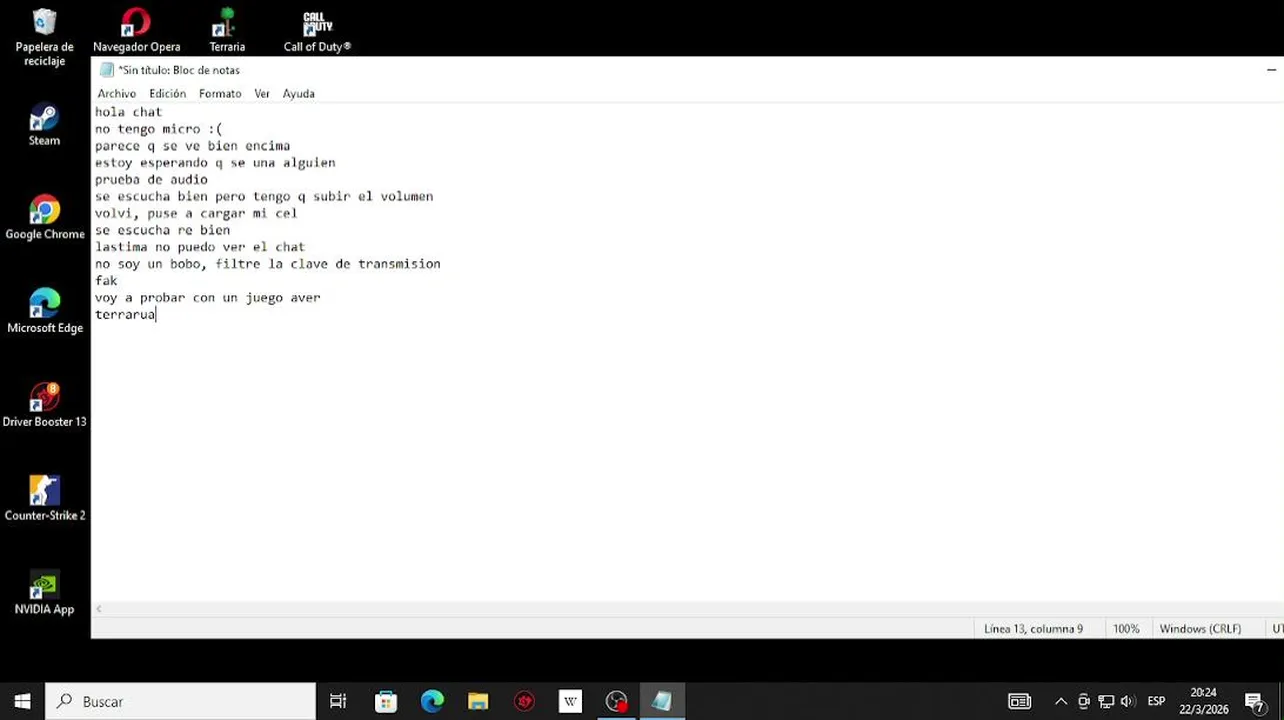Open the Ver menu

click(262, 93)
